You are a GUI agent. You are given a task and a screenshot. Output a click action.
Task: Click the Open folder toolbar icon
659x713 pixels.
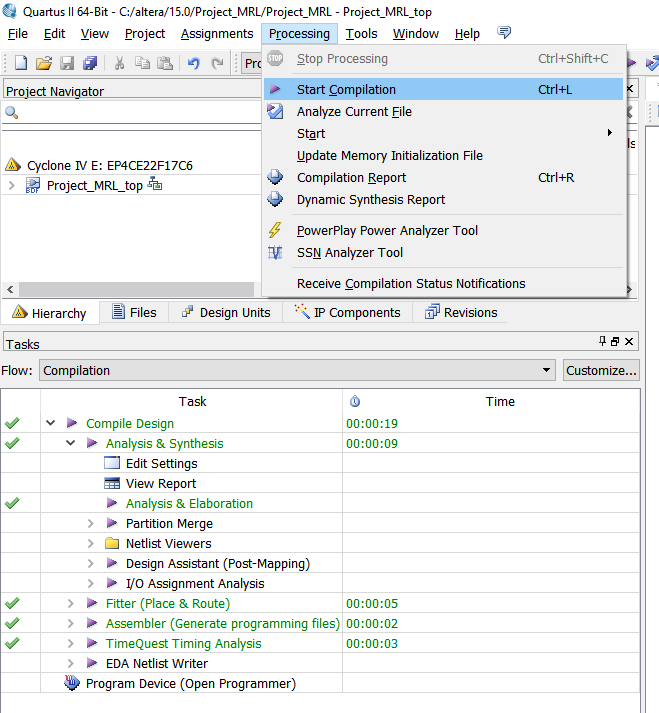click(44, 63)
